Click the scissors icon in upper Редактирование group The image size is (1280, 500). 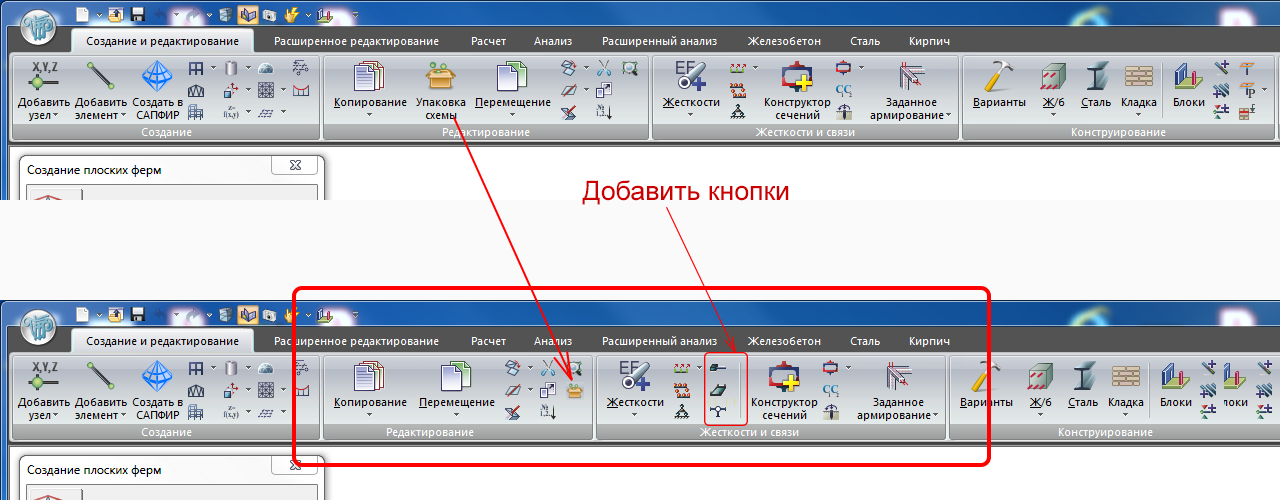tap(604, 69)
